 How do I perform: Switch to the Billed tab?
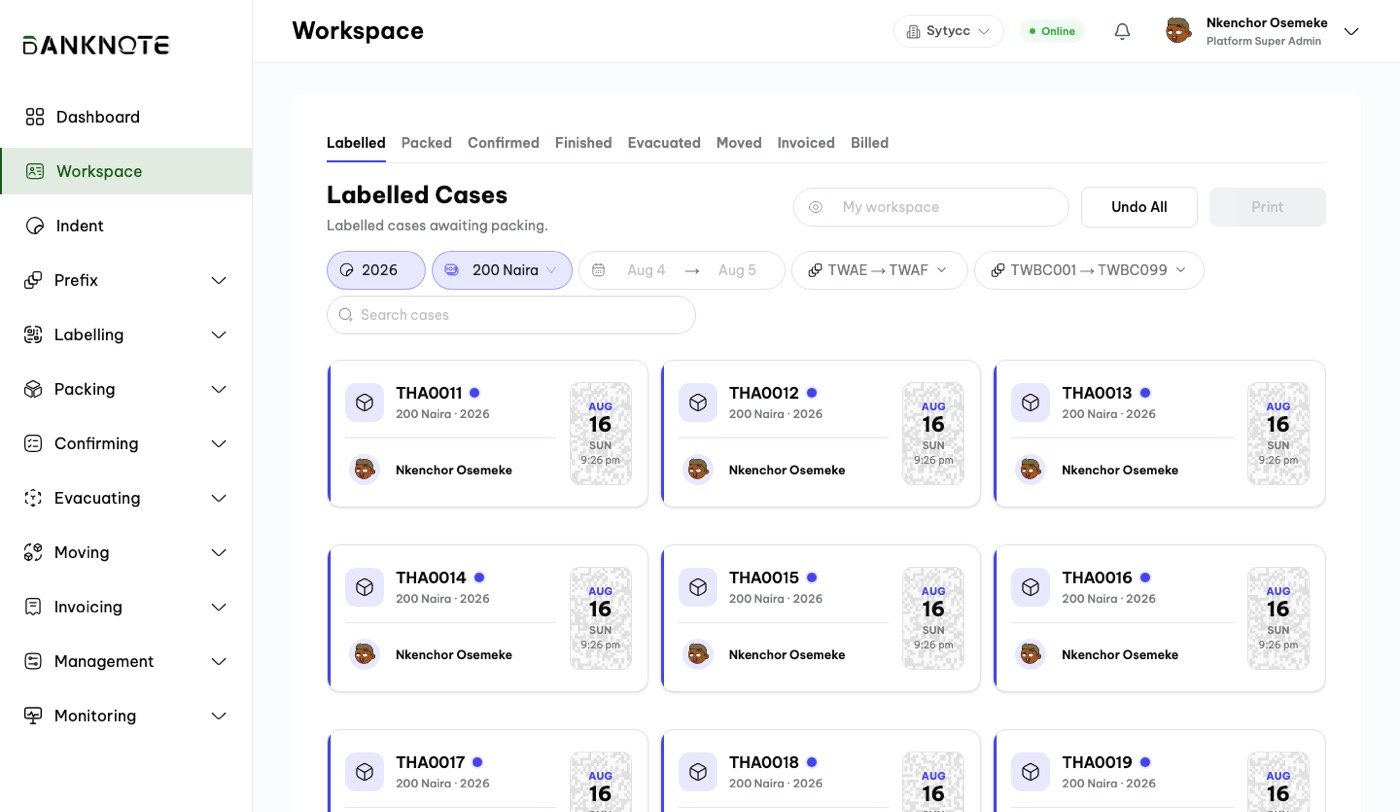coord(869,143)
